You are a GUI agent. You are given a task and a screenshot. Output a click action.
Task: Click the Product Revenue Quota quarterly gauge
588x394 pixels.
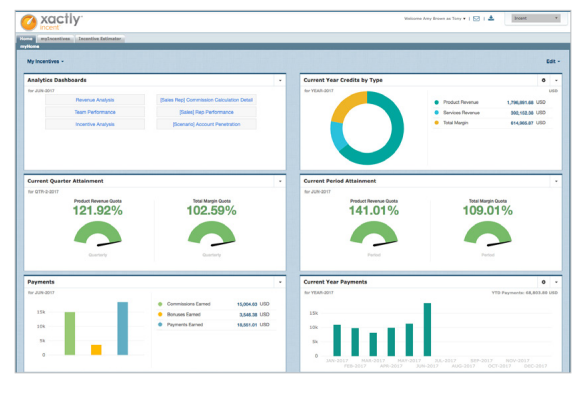98,234
